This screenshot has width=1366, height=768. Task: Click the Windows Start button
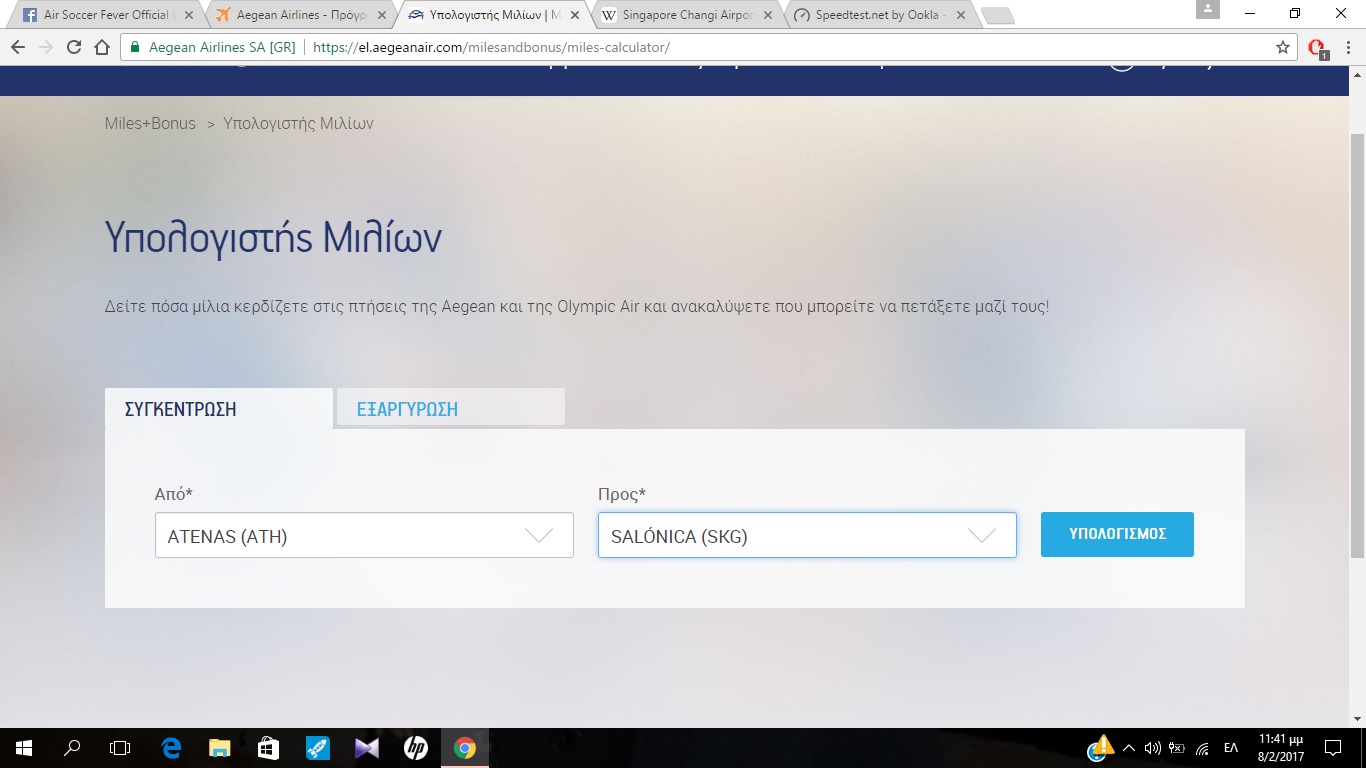[23, 747]
